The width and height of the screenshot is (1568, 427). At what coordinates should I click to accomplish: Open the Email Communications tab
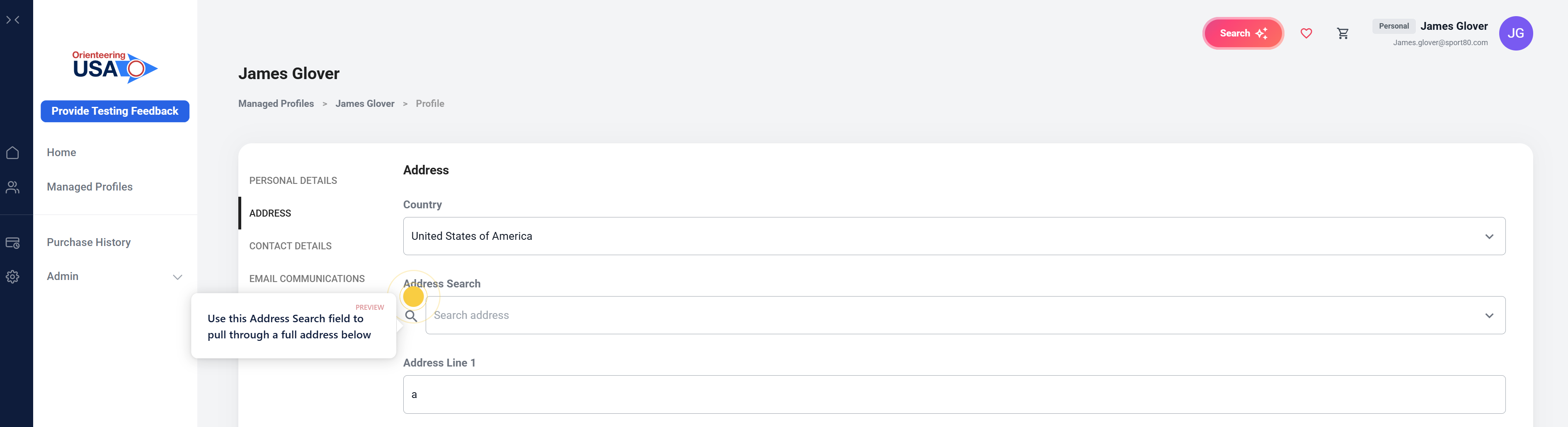(x=307, y=279)
